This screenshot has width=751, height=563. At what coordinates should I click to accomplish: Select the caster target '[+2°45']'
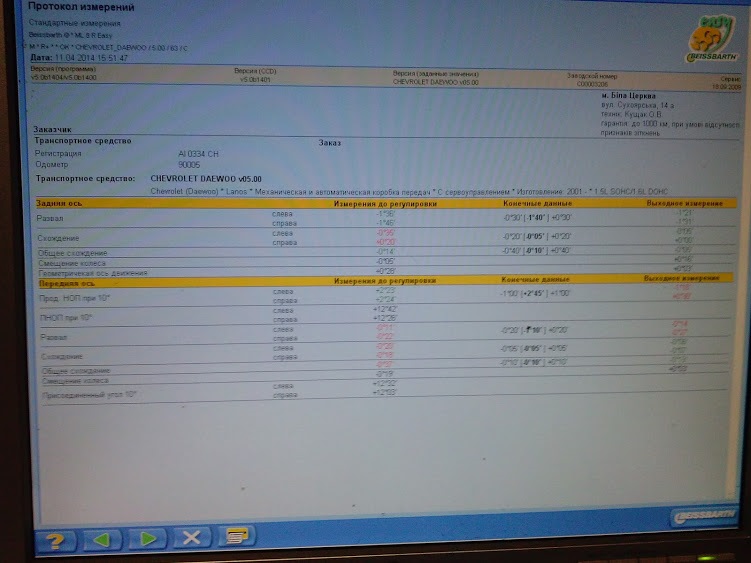[x=533, y=293]
